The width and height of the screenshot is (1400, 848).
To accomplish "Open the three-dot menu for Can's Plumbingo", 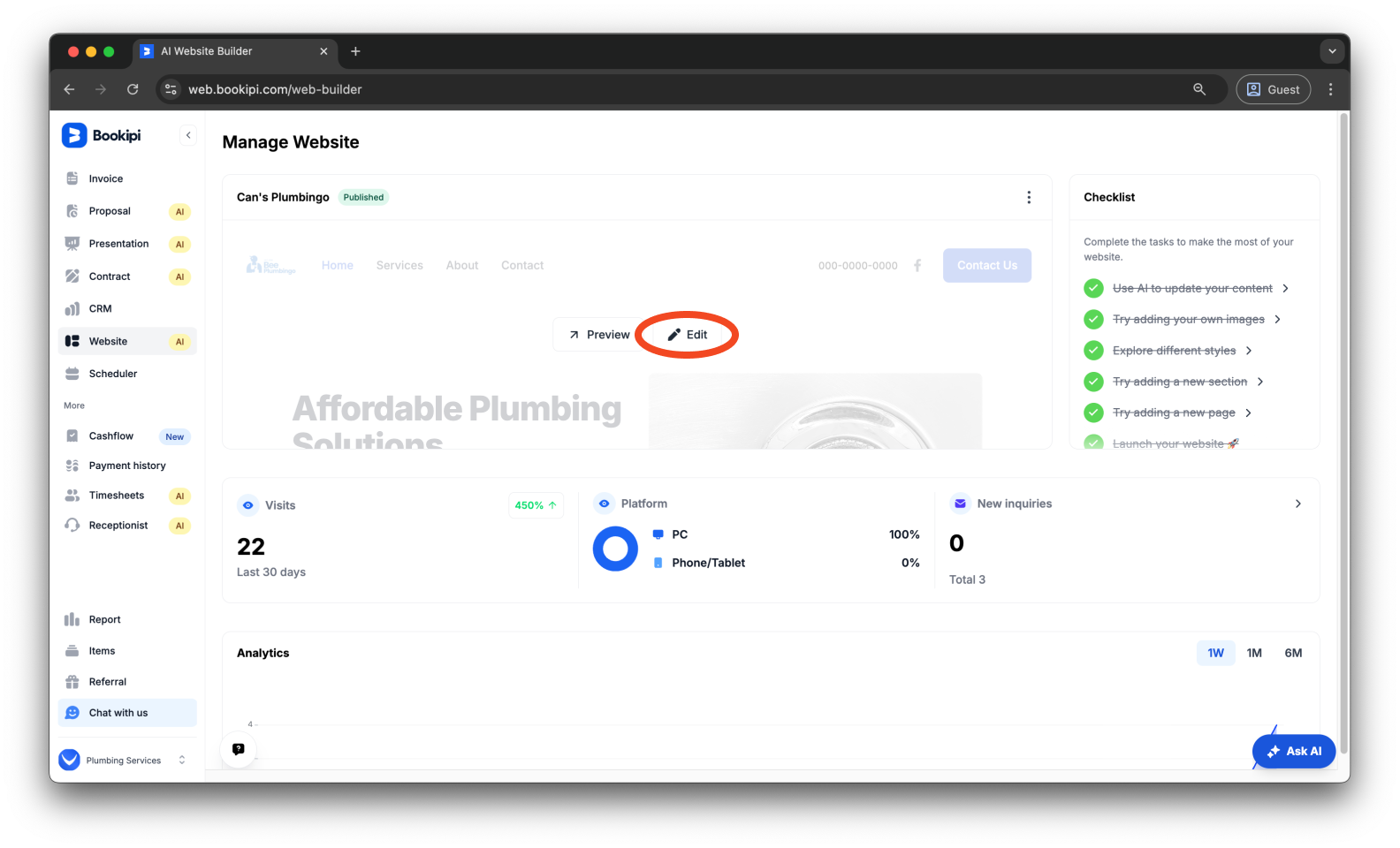I will (x=1029, y=197).
